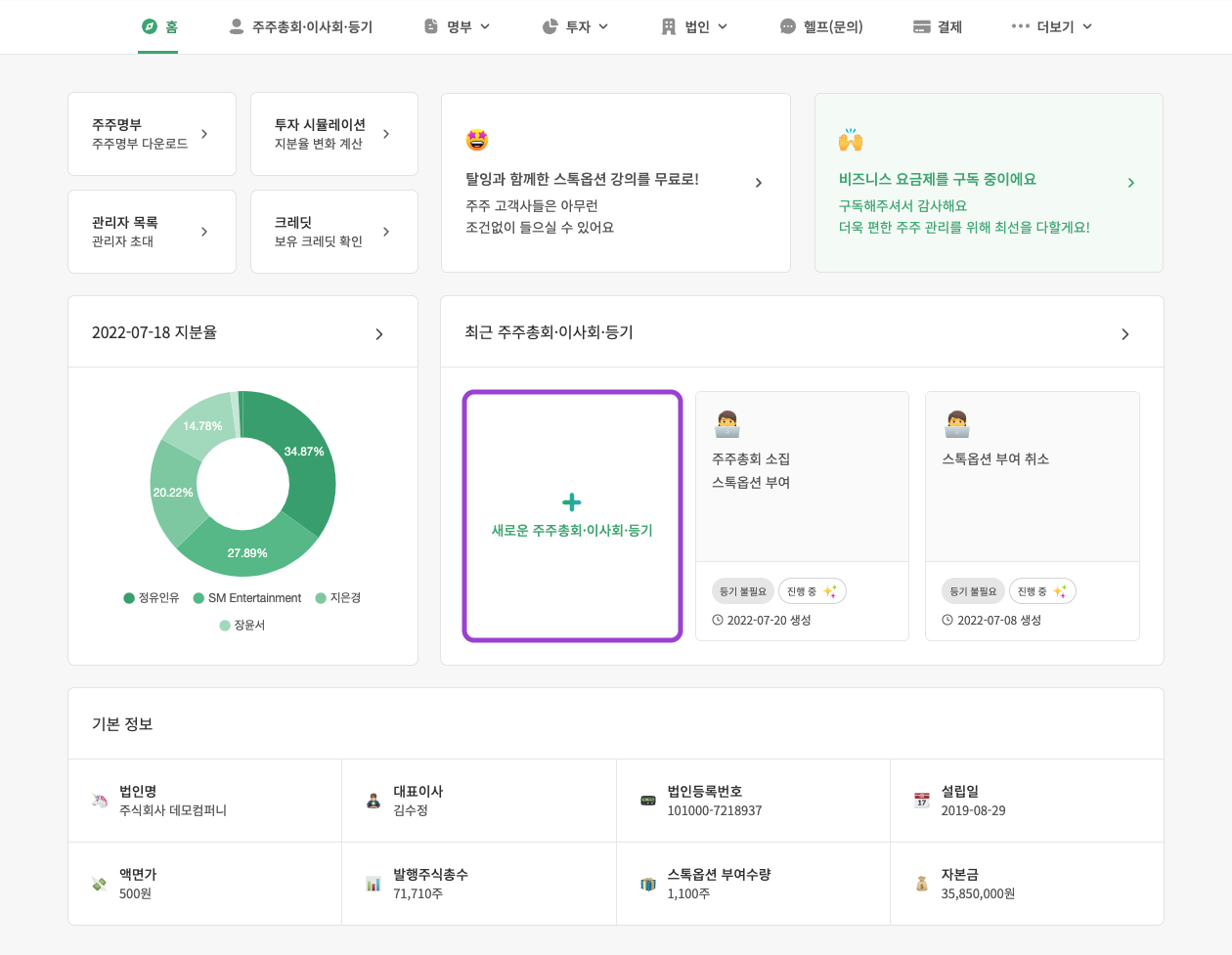Click the green plus icon for new meeting
1232x955 pixels.
(572, 502)
